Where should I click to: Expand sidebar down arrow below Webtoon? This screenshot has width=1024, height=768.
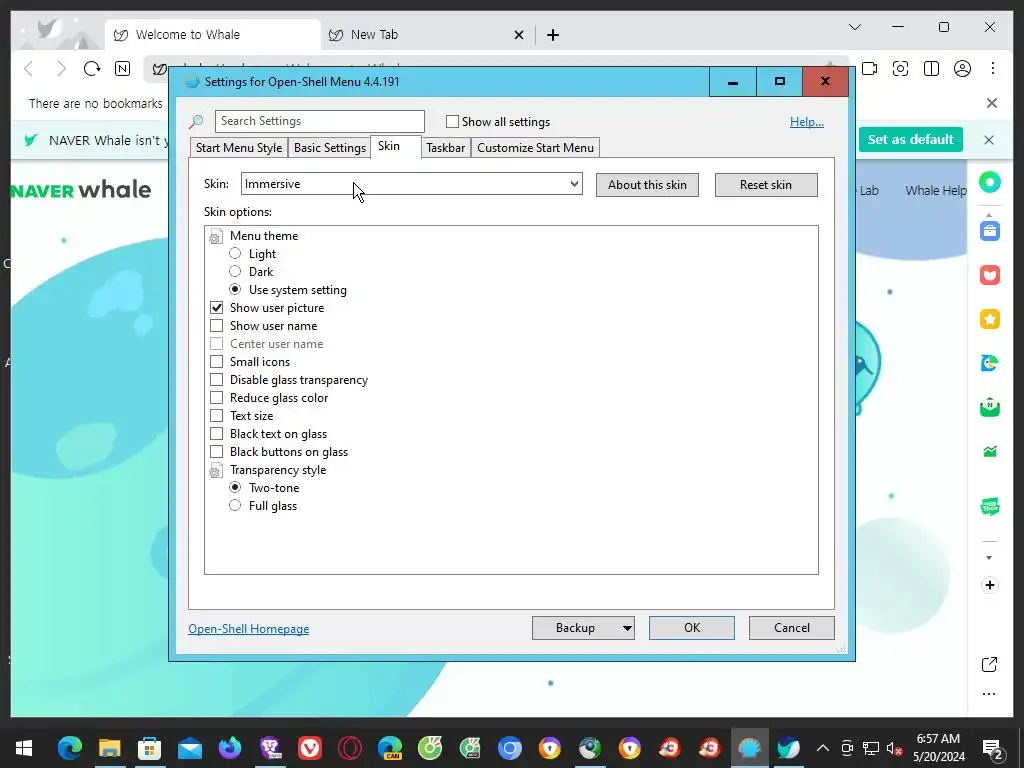989,558
